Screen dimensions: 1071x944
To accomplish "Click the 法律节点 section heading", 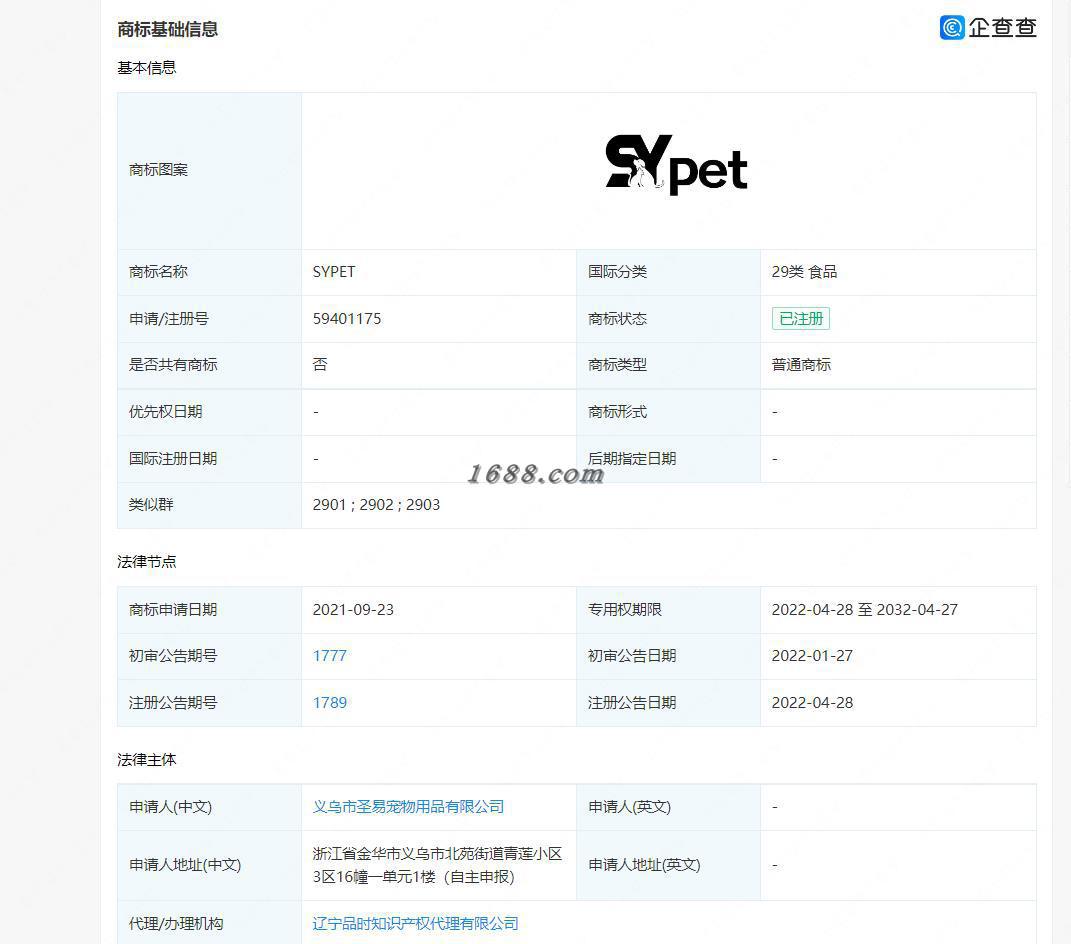I will (x=146, y=561).
